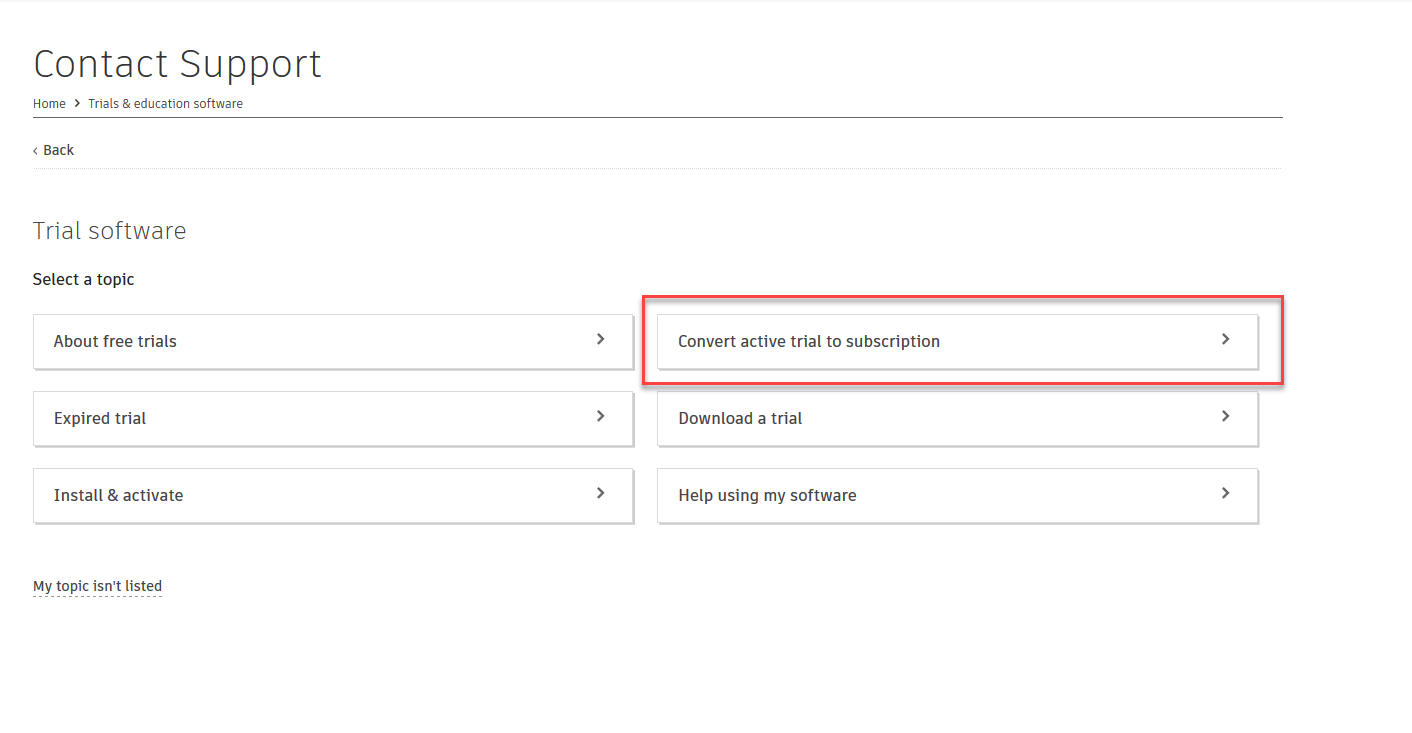Viewport: 1412px width, 733px height.
Task: Click the Contact Support page heading
Action: coord(177,63)
